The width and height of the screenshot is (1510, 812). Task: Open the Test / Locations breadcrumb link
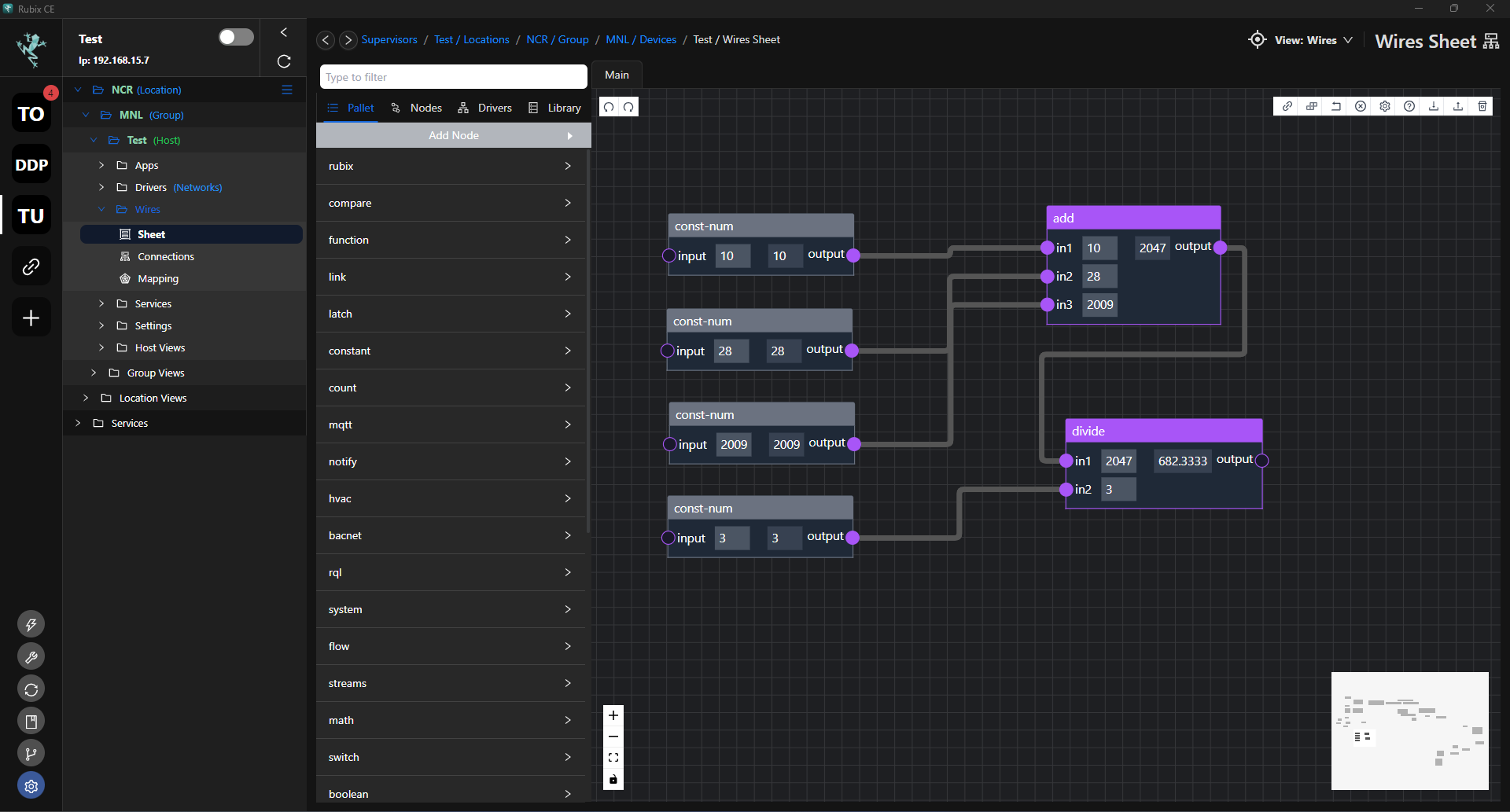472,39
